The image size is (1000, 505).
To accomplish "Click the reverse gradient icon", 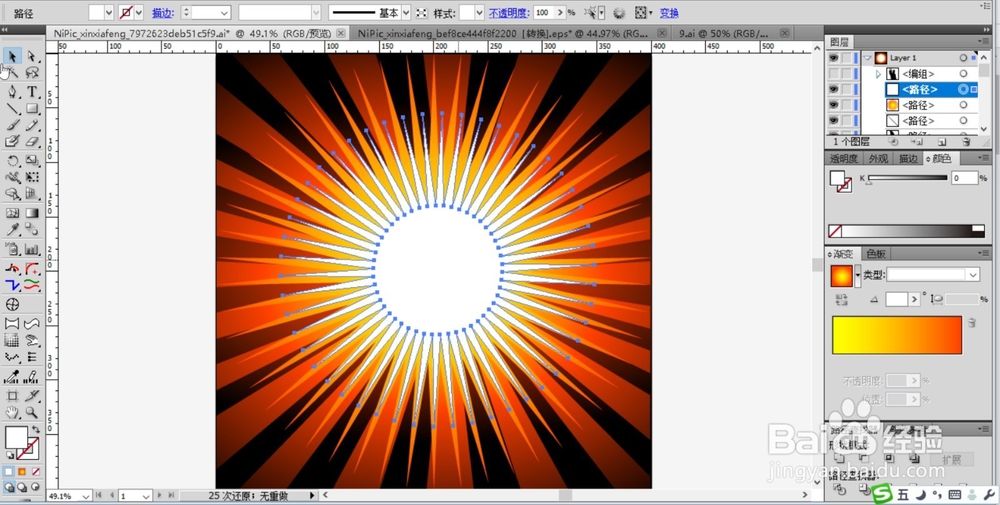I will 841,299.
